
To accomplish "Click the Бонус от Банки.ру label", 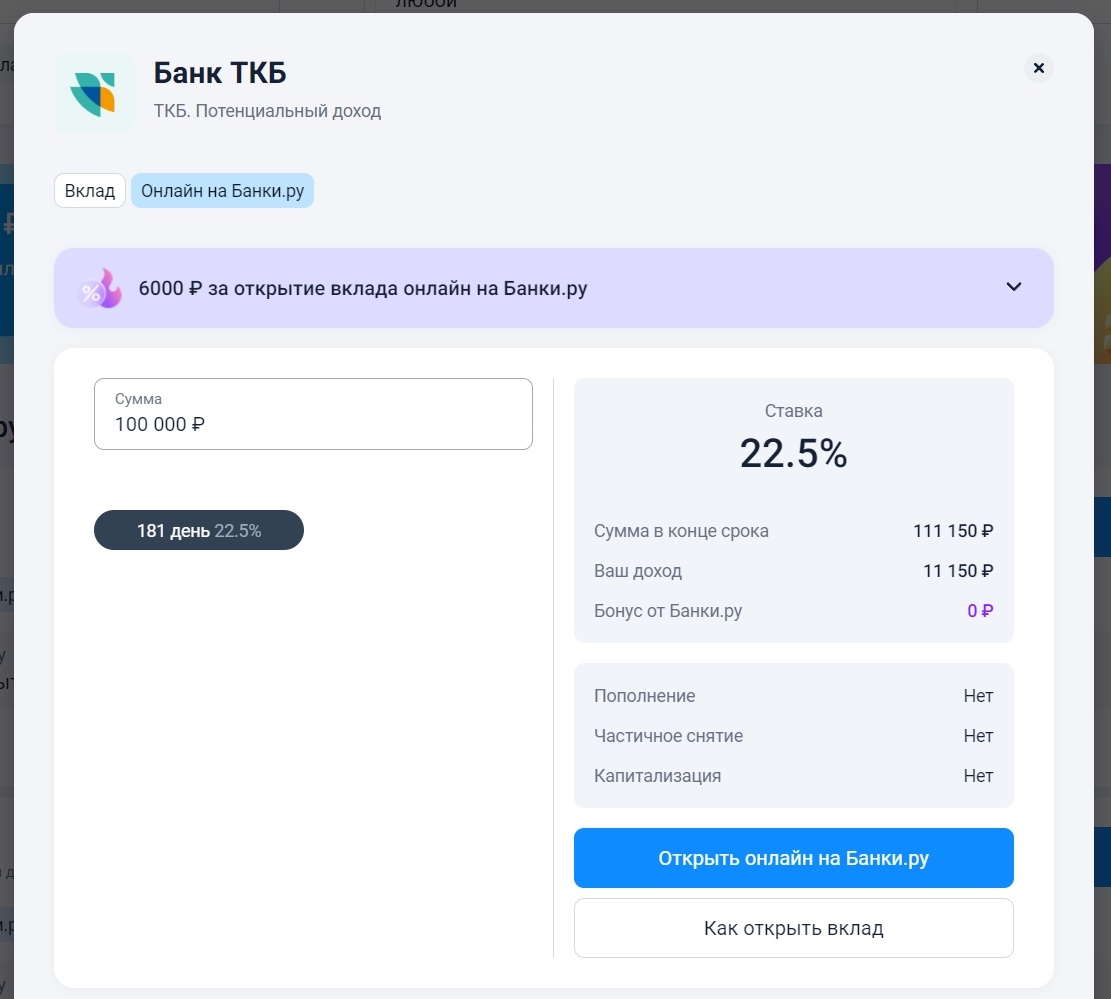I will 668,611.
